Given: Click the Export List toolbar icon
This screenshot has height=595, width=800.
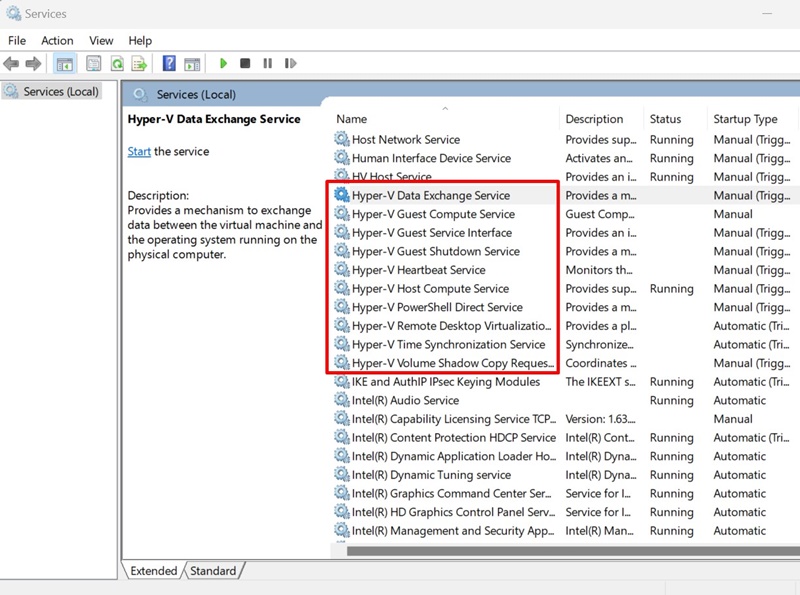Looking at the screenshot, I should click(139, 64).
